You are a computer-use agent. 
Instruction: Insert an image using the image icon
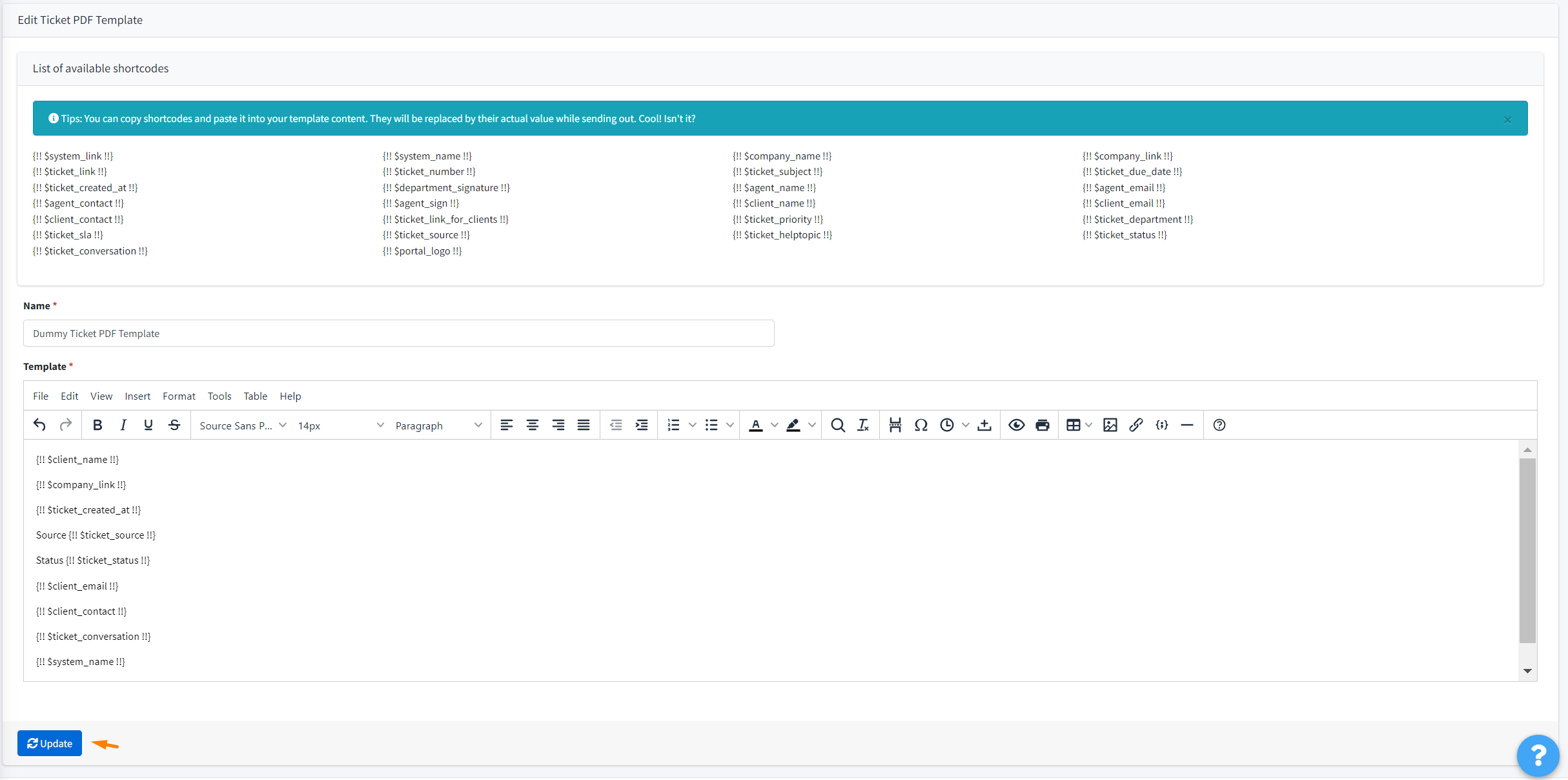click(1110, 425)
